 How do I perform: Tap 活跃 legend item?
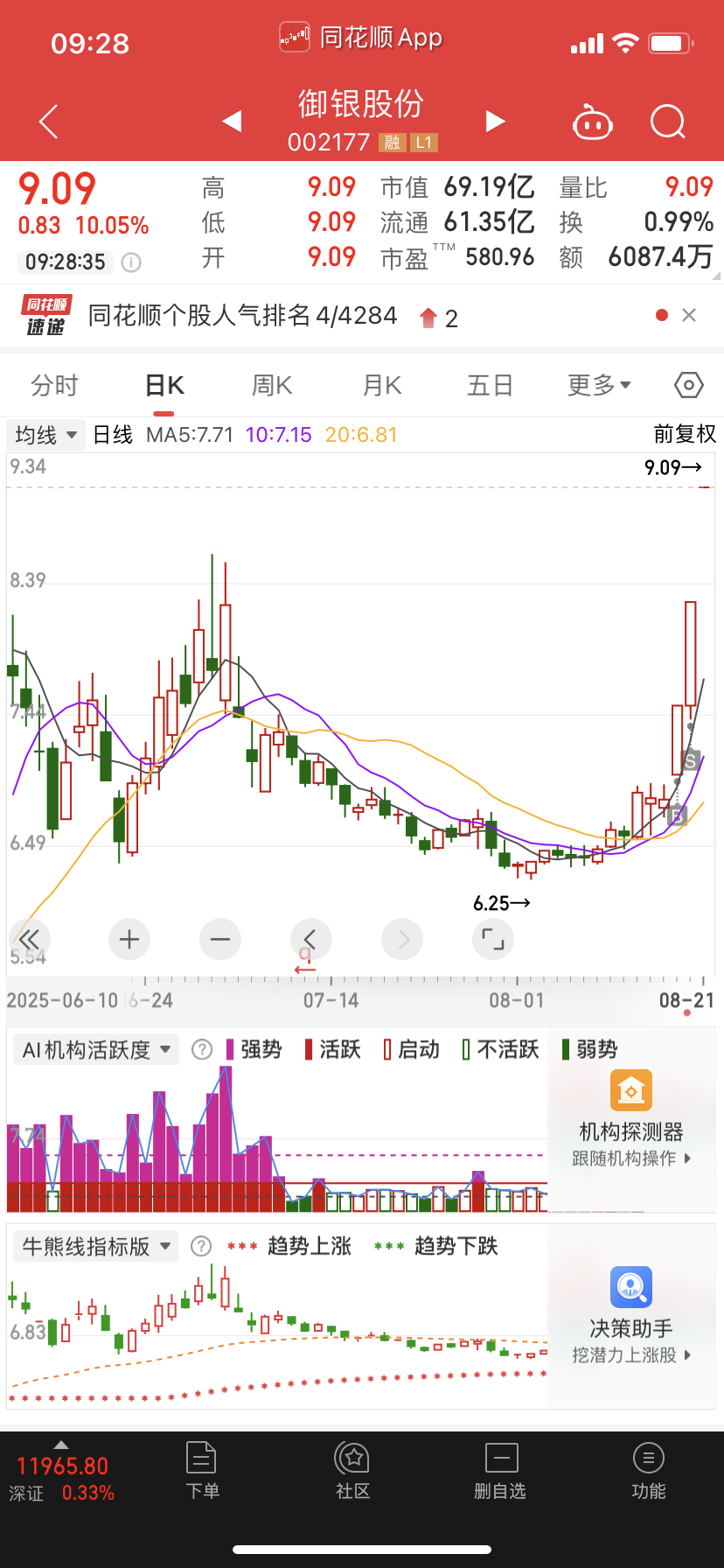333,1049
